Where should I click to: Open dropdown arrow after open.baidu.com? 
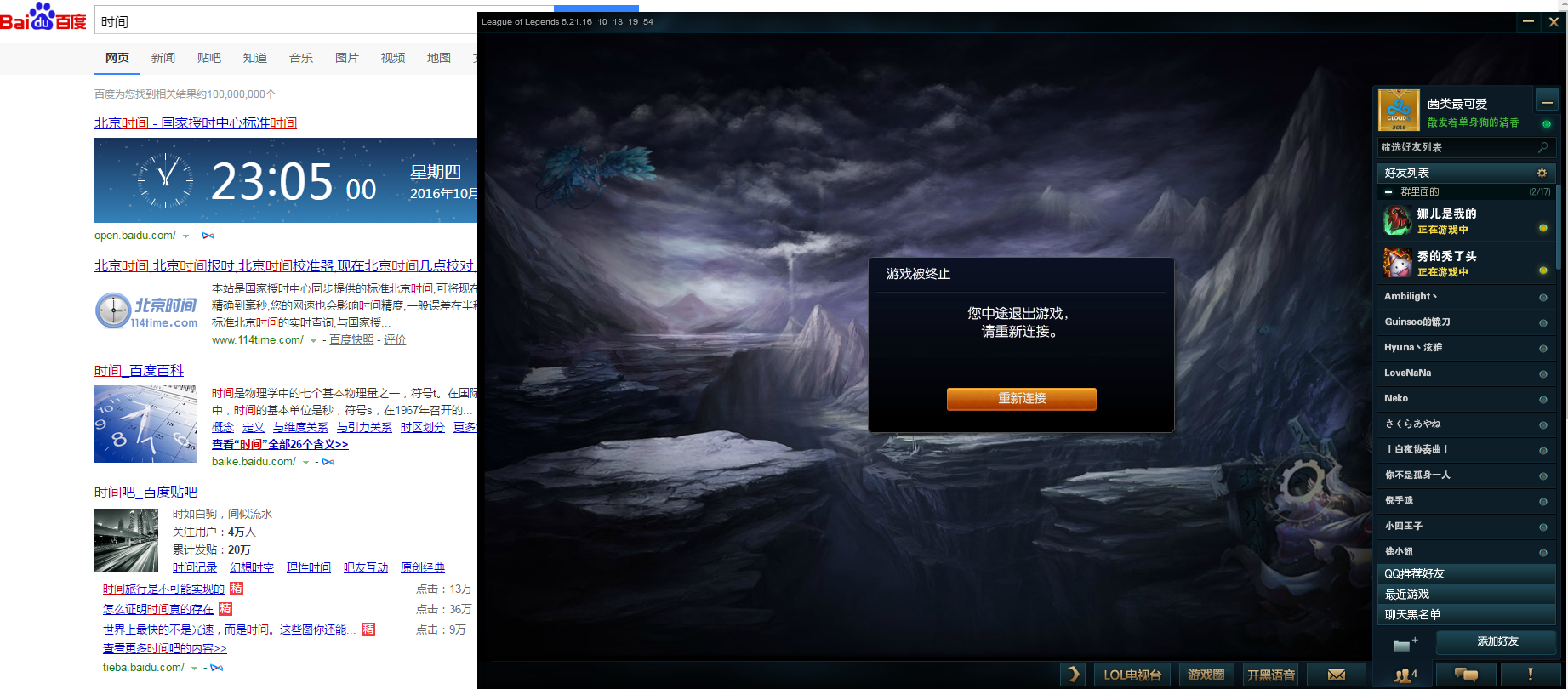click(x=186, y=236)
